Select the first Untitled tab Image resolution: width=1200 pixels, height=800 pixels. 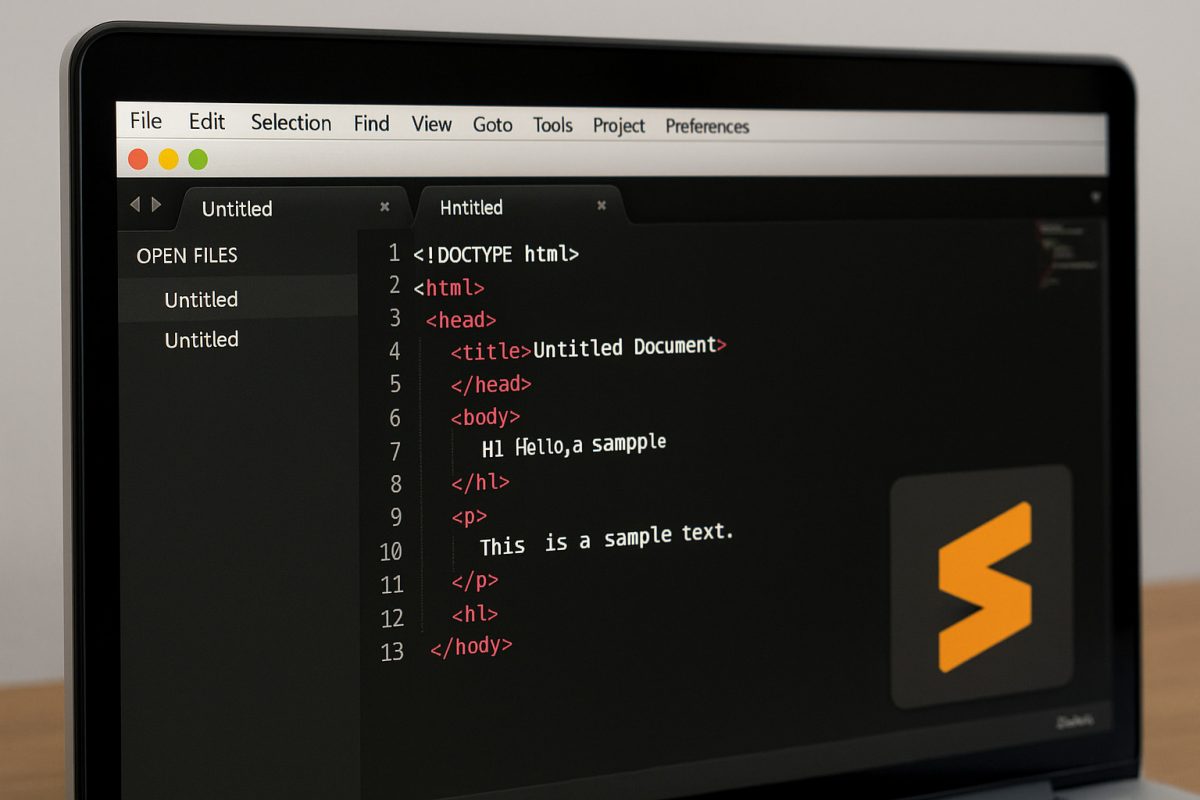tap(237, 209)
